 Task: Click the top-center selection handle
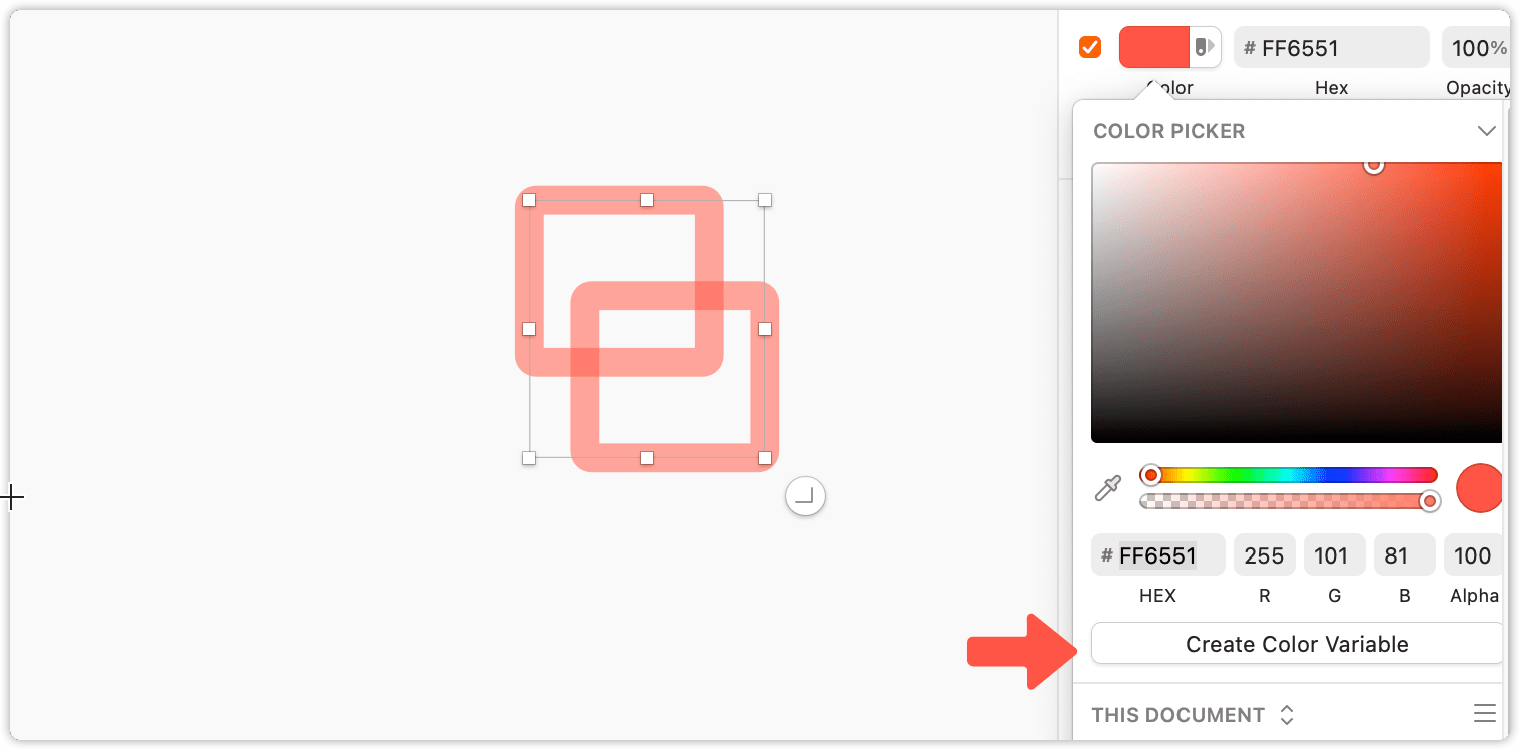[647, 200]
